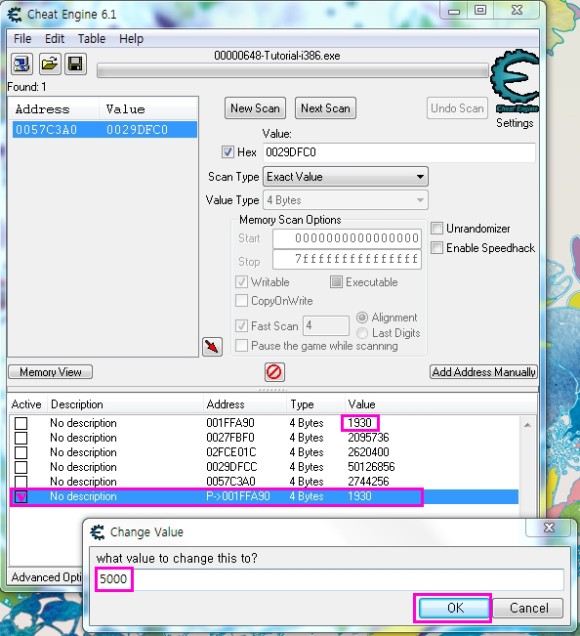The image size is (580, 636).
Task: Open the process list icon
Action: click(21, 64)
